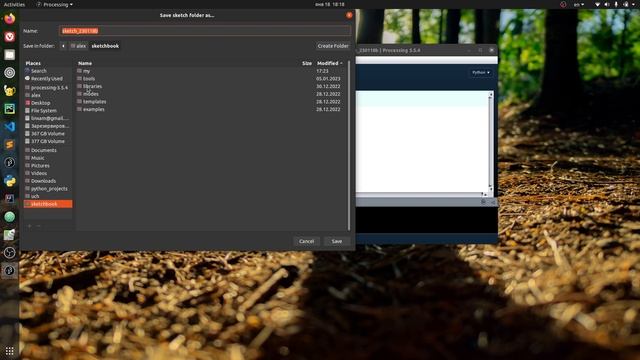
Task: Show Applications grid in the dock
Action: 9,351
